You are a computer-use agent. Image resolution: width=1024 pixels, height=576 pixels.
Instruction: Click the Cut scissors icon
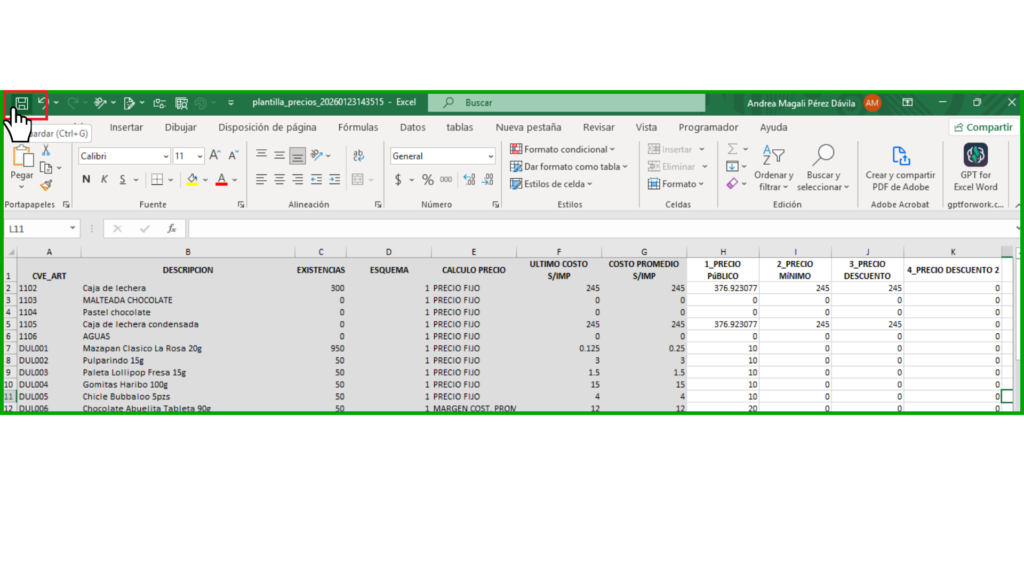[x=46, y=150]
